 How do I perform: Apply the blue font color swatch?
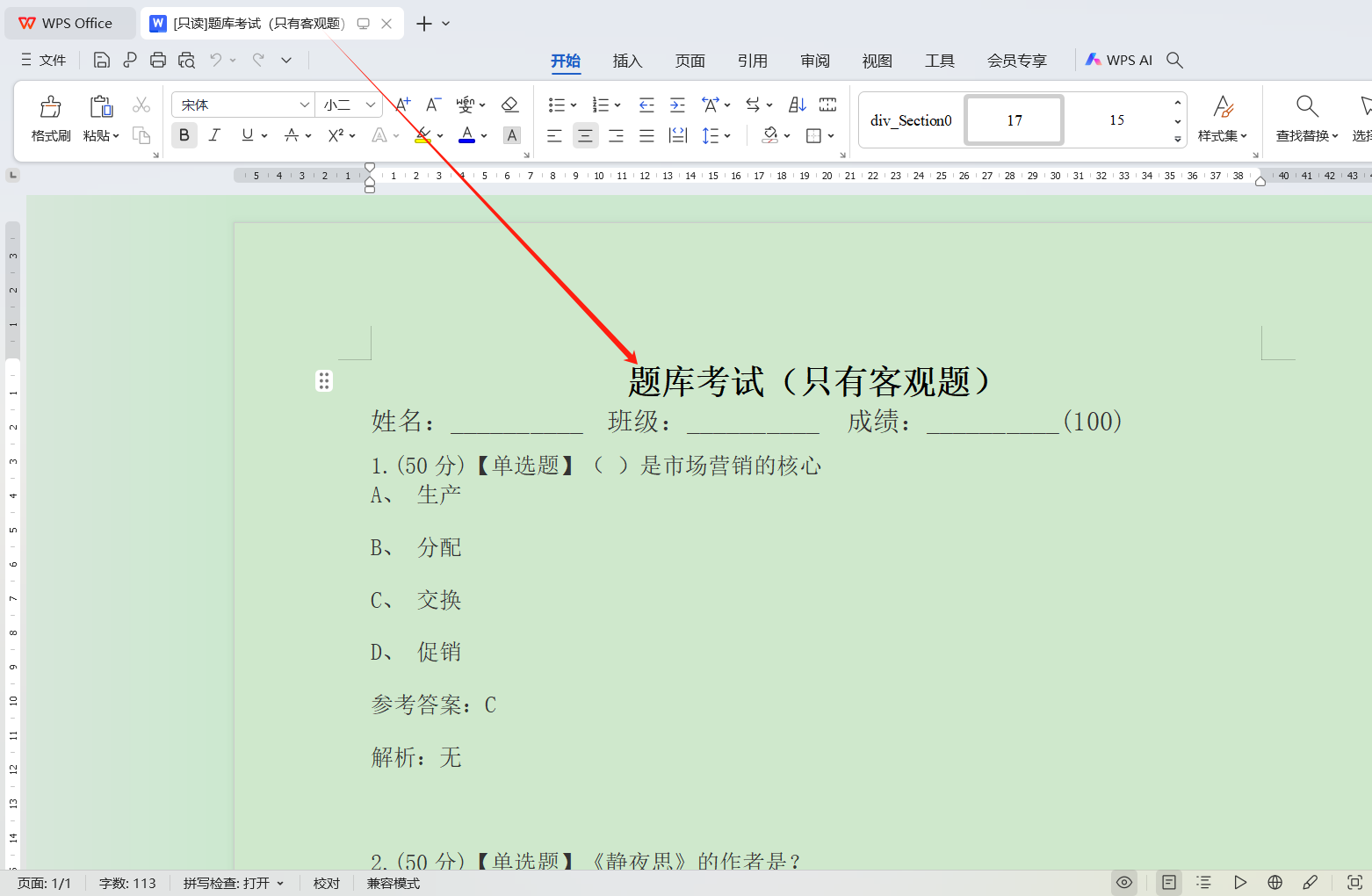pyautogui.click(x=467, y=135)
